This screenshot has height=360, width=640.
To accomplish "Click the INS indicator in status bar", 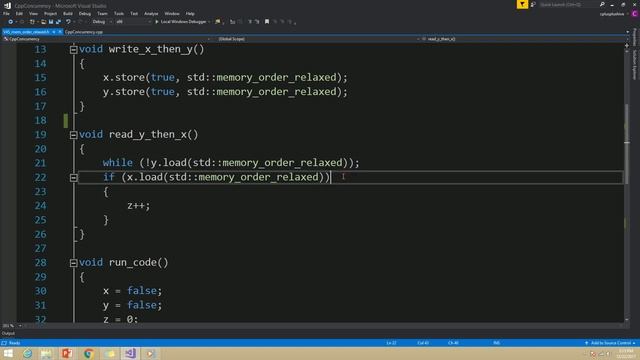I will (x=497, y=343).
